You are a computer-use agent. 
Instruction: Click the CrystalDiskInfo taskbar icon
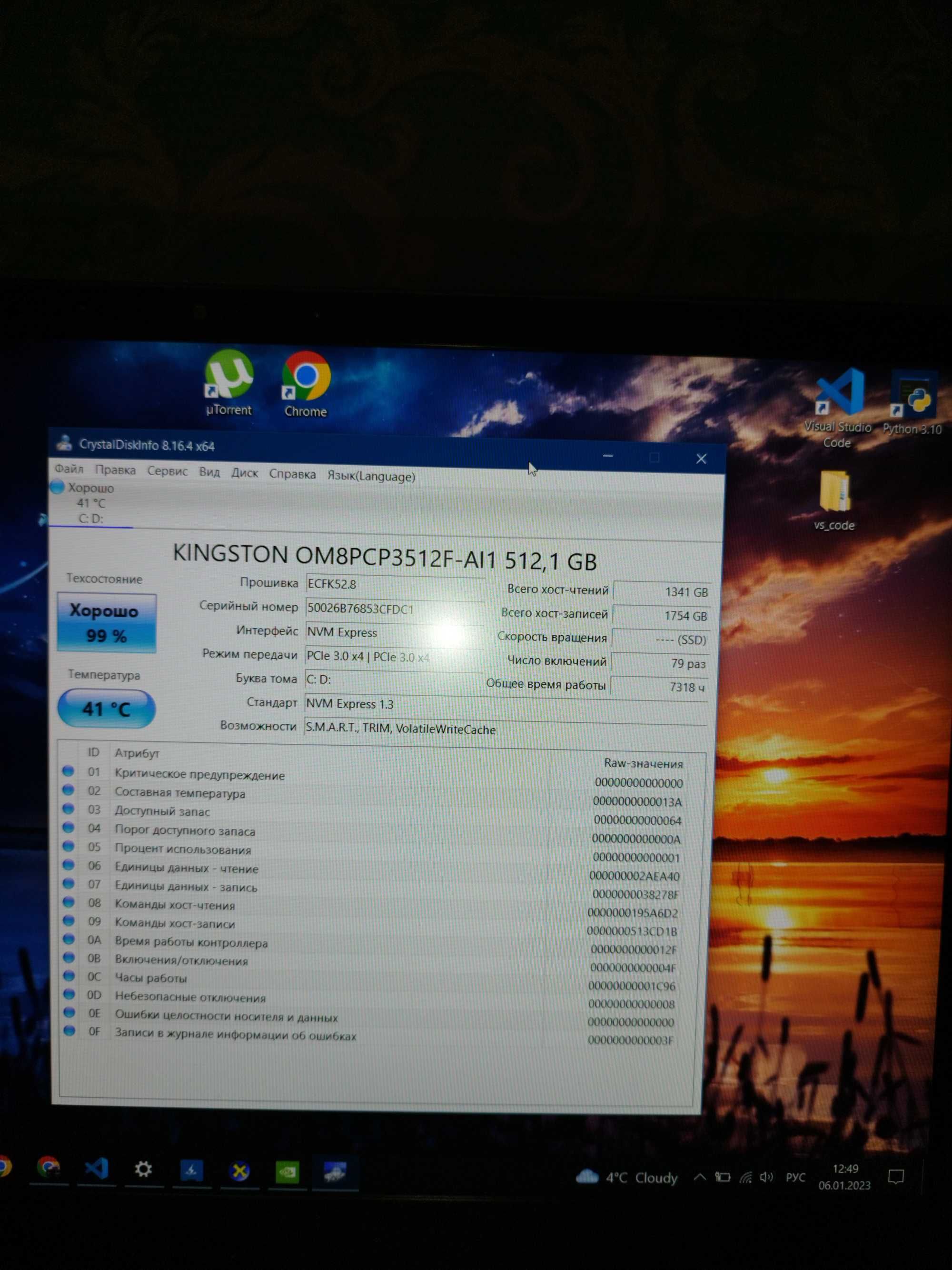point(335,1173)
